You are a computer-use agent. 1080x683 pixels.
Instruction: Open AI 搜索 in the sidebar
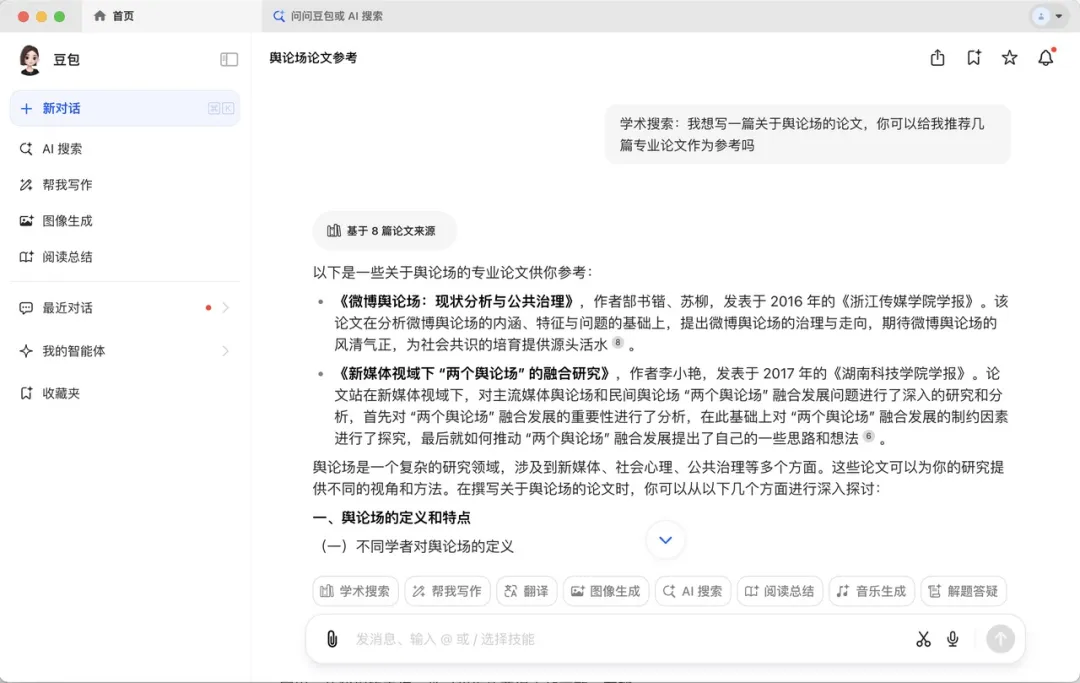coord(62,149)
